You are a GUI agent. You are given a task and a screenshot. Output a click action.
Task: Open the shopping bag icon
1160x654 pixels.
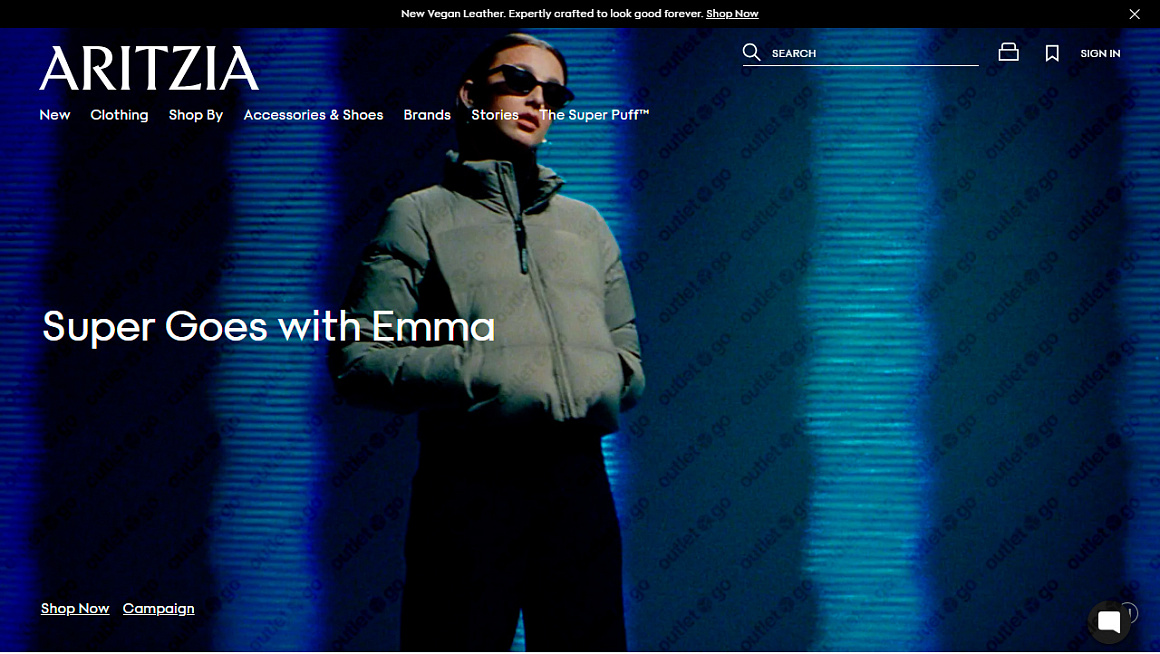1008,52
